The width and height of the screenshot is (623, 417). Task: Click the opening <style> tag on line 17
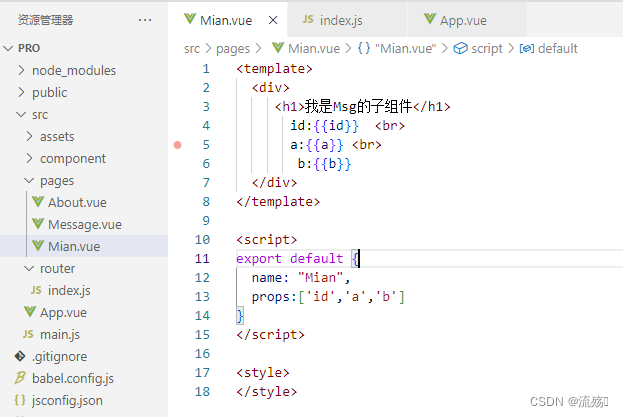(263, 373)
